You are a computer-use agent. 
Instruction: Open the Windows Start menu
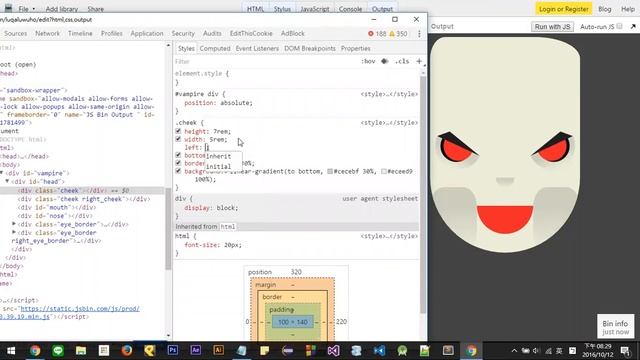click(11, 351)
